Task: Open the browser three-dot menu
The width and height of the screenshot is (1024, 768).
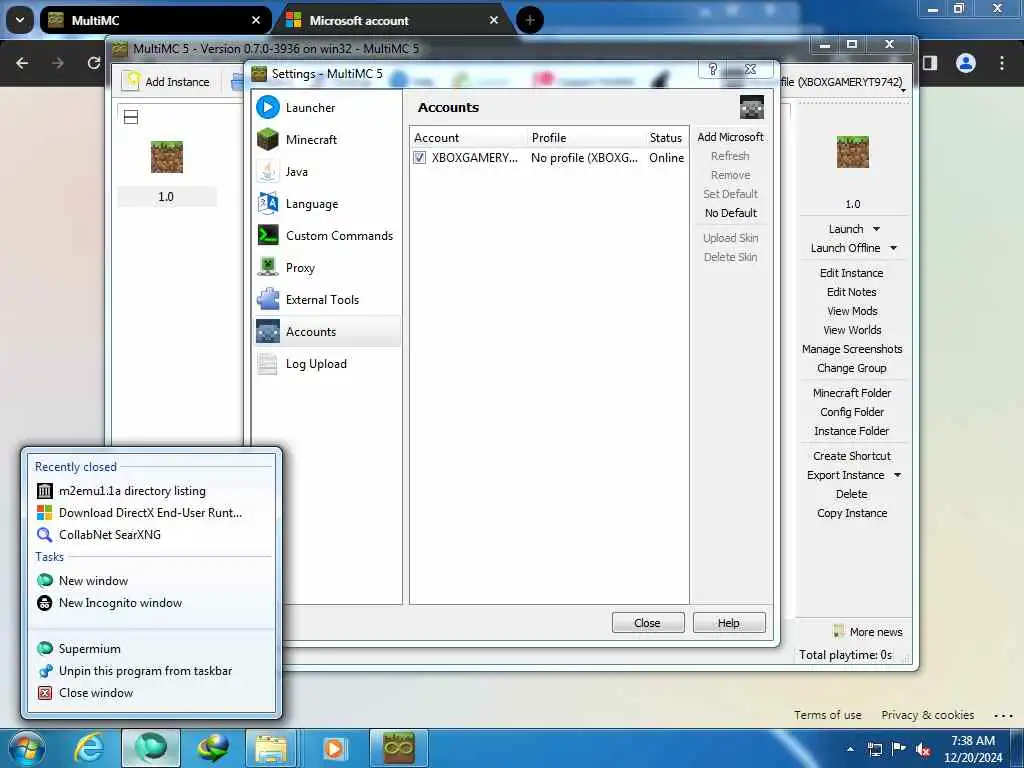Action: click(1001, 63)
